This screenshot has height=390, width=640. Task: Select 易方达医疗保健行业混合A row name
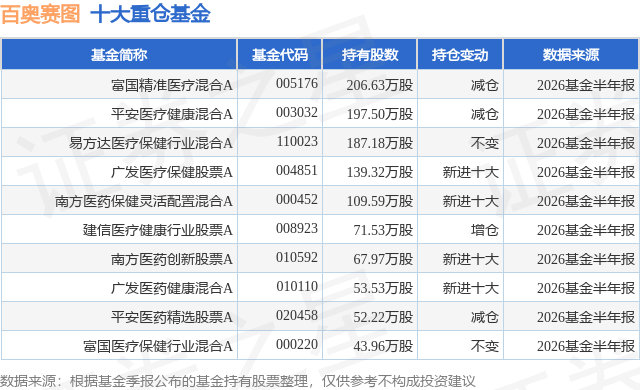tap(151, 143)
